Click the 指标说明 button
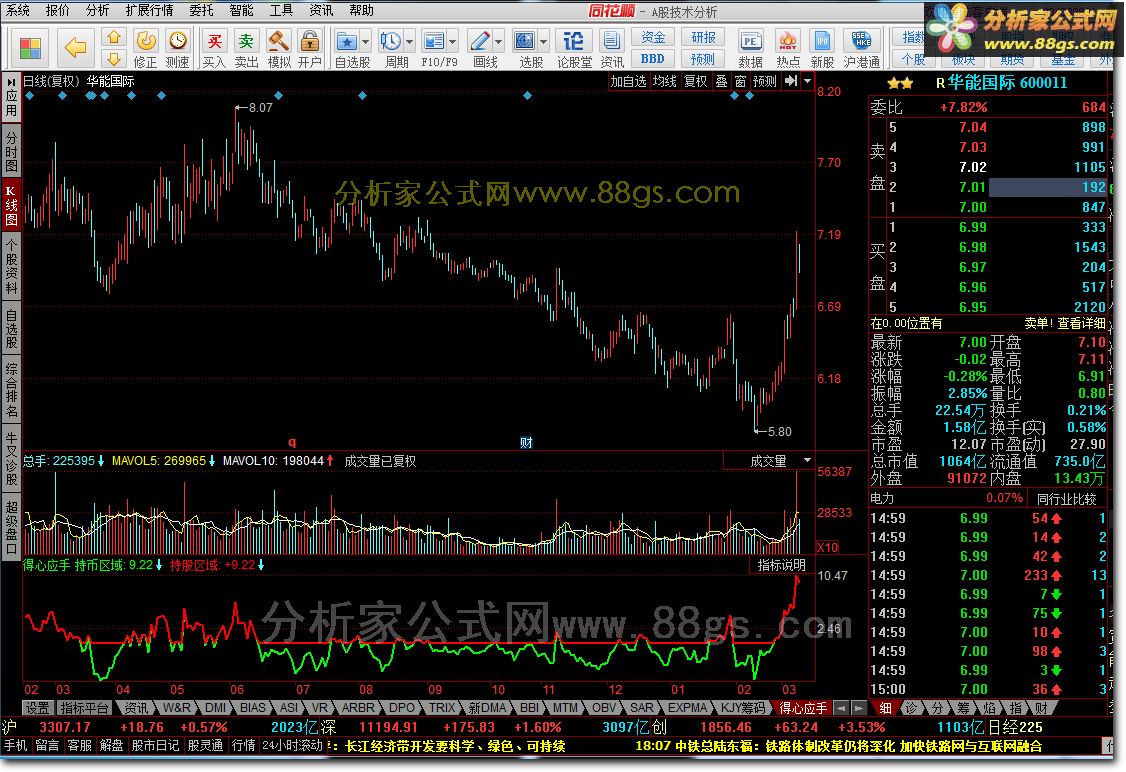The image size is (1126, 772). 781,565
